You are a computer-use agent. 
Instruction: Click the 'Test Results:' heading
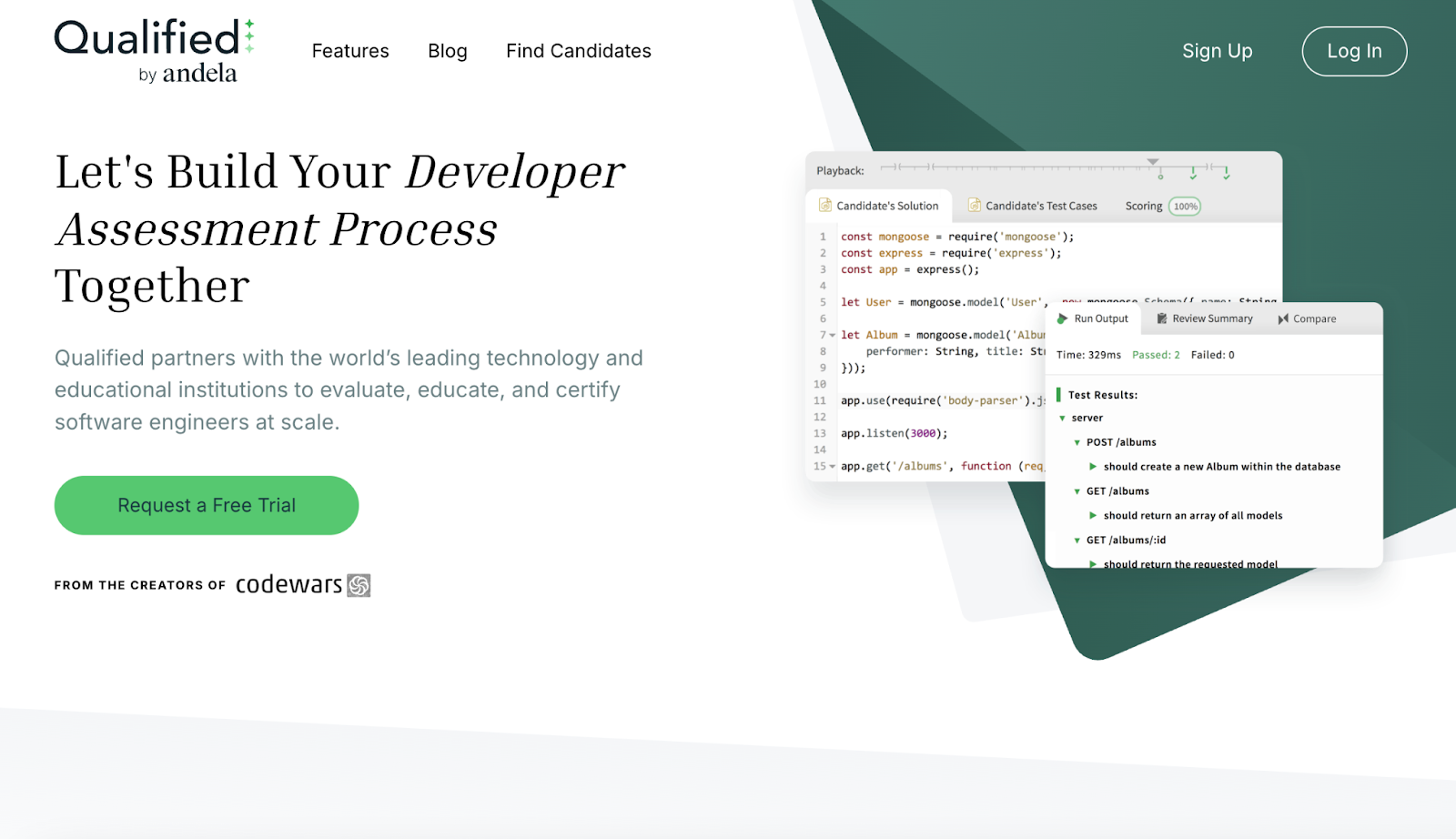1102,395
